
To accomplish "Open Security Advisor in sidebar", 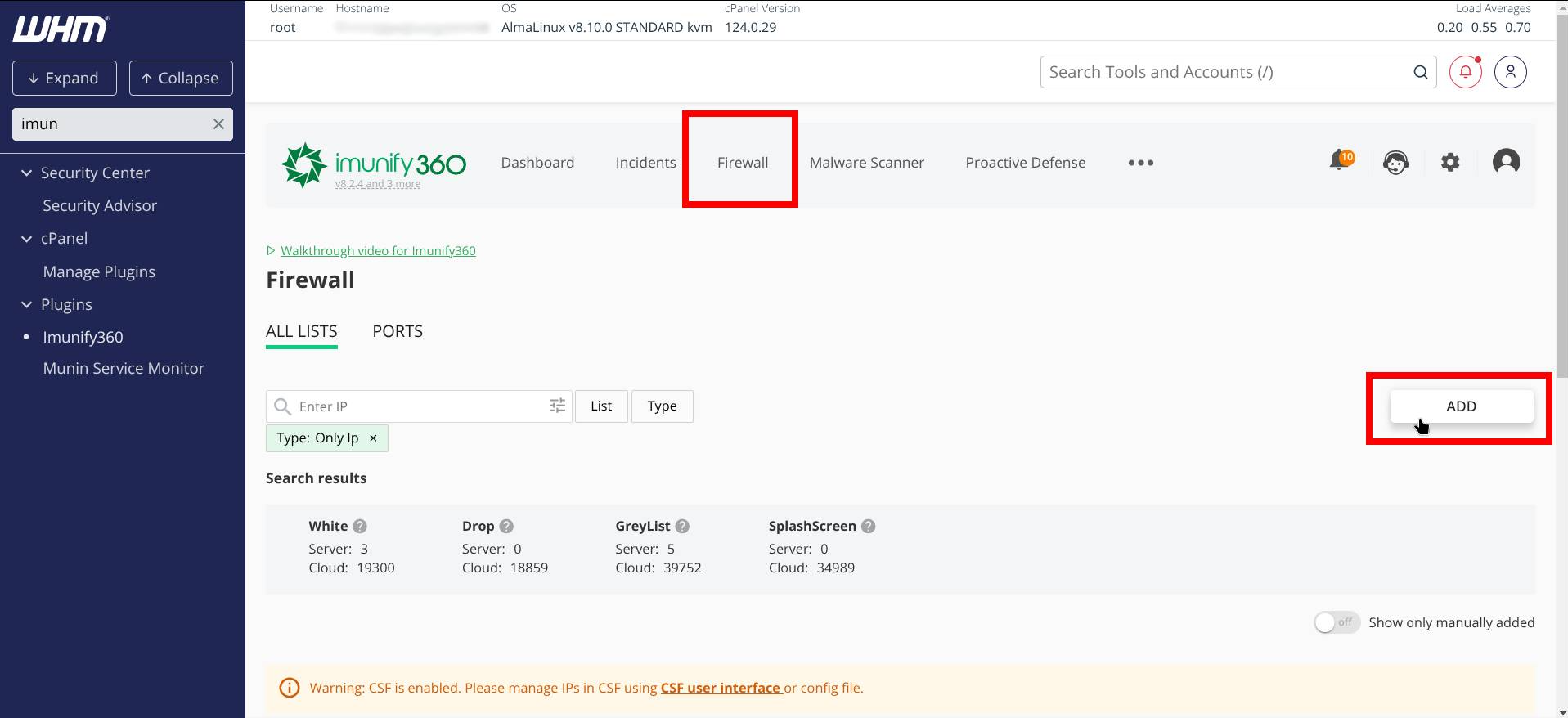I will click(x=100, y=206).
